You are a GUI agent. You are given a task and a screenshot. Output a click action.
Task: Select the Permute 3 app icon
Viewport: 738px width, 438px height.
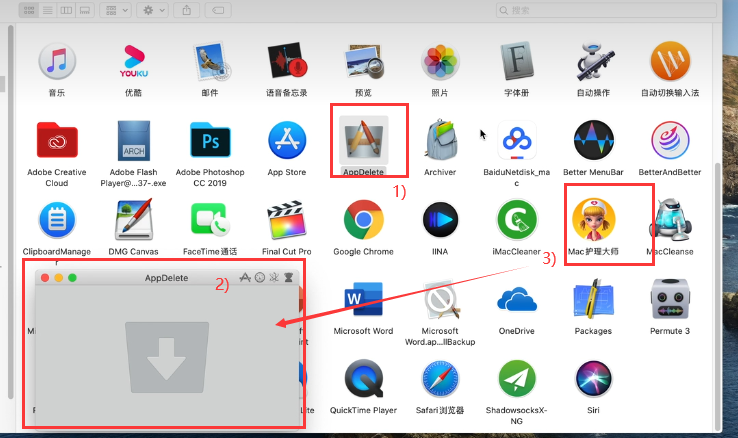click(670, 299)
